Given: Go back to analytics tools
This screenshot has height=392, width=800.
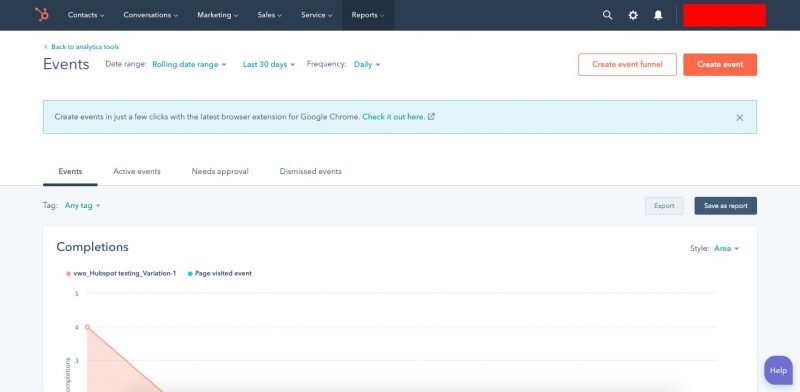Looking at the screenshot, I should click(x=82, y=46).
